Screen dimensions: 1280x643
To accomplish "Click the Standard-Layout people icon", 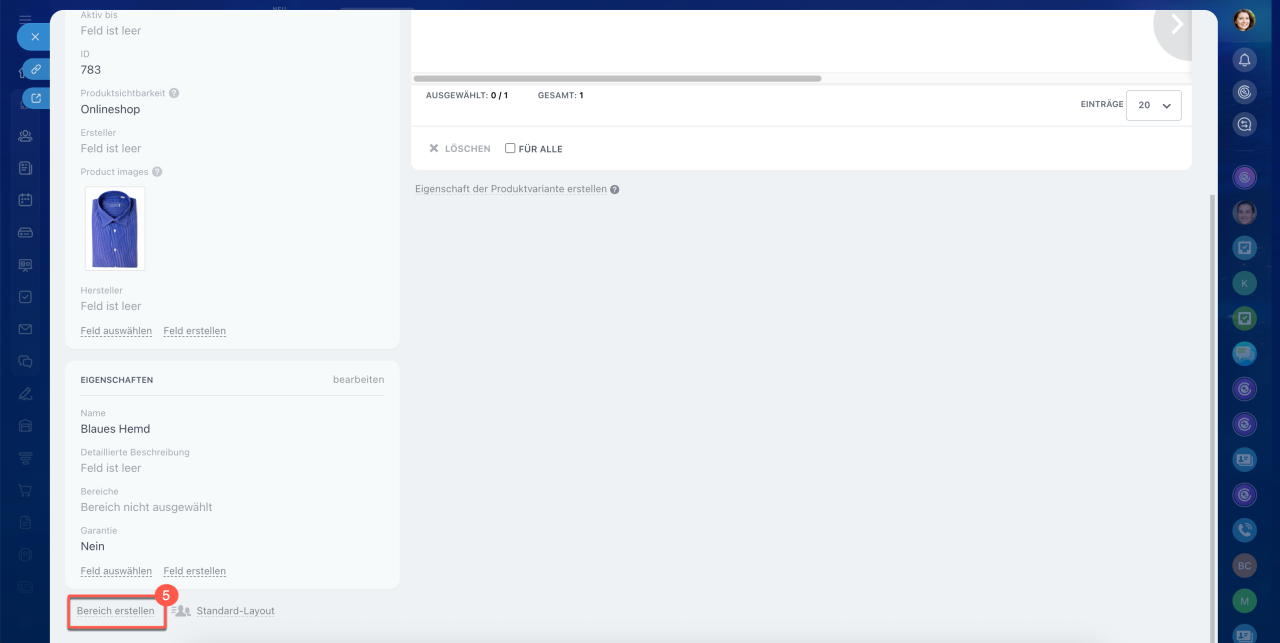I will [x=181, y=611].
